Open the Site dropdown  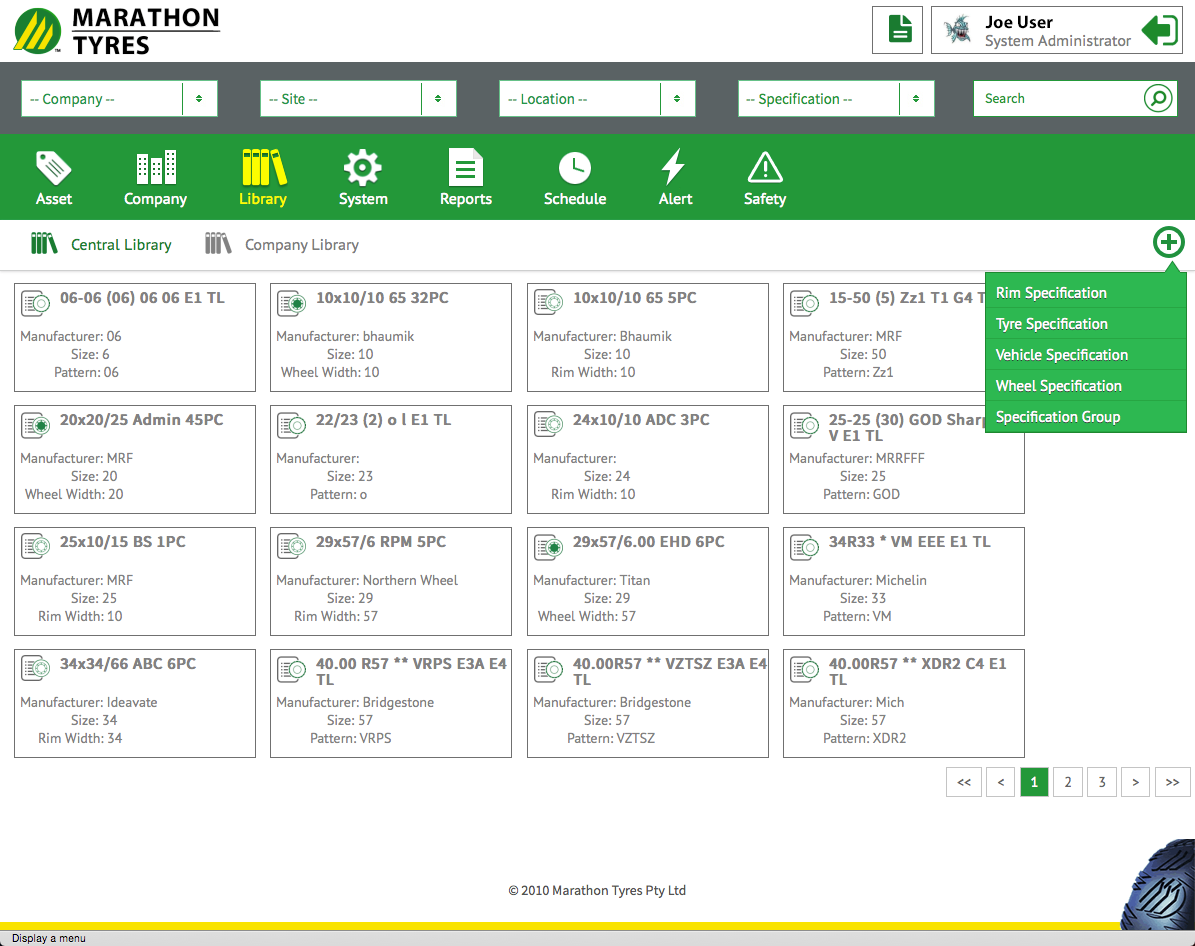358,99
